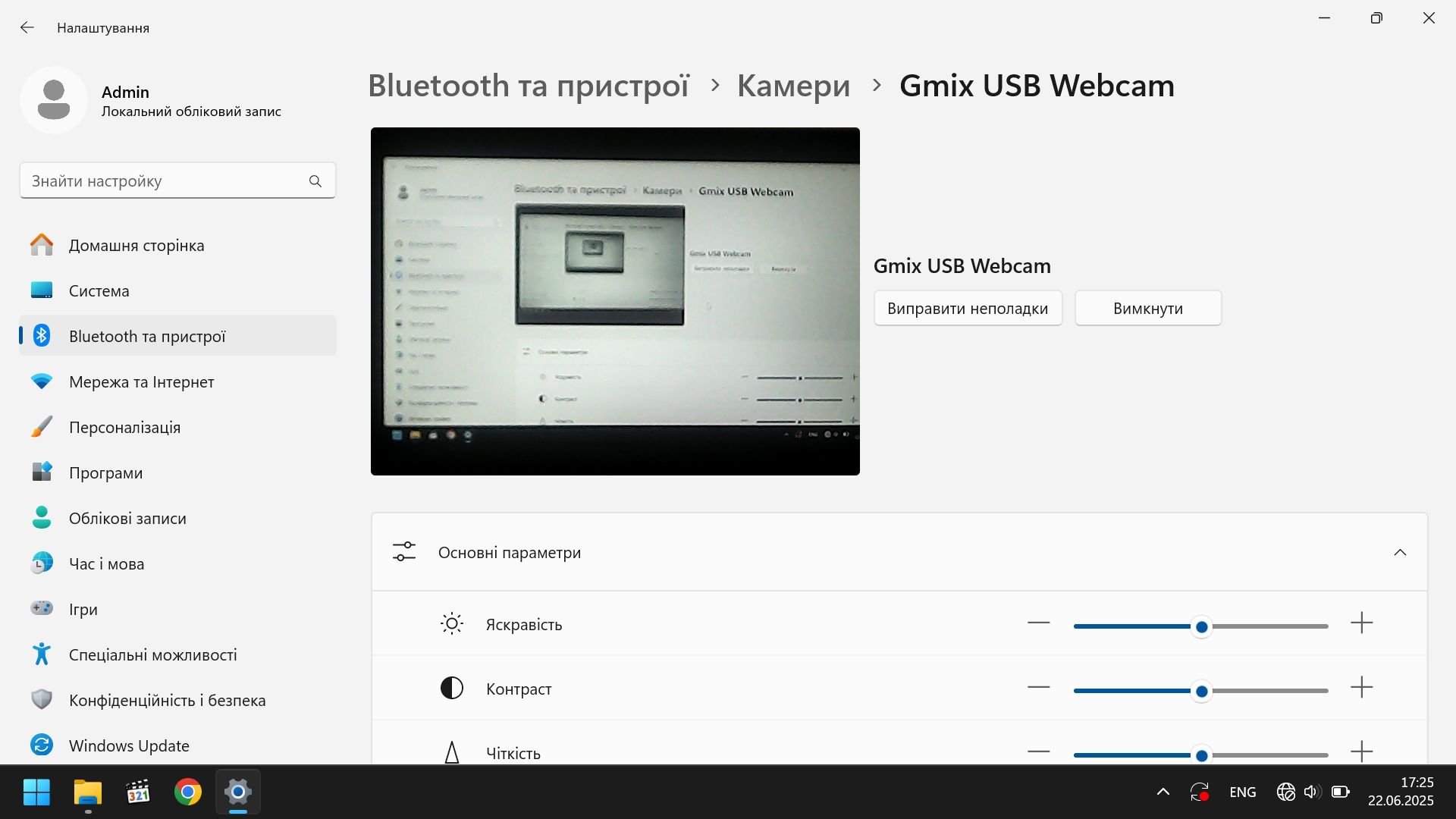Open Конфіденційність і безпека label
This screenshot has height=819, width=1456.
click(168, 700)
